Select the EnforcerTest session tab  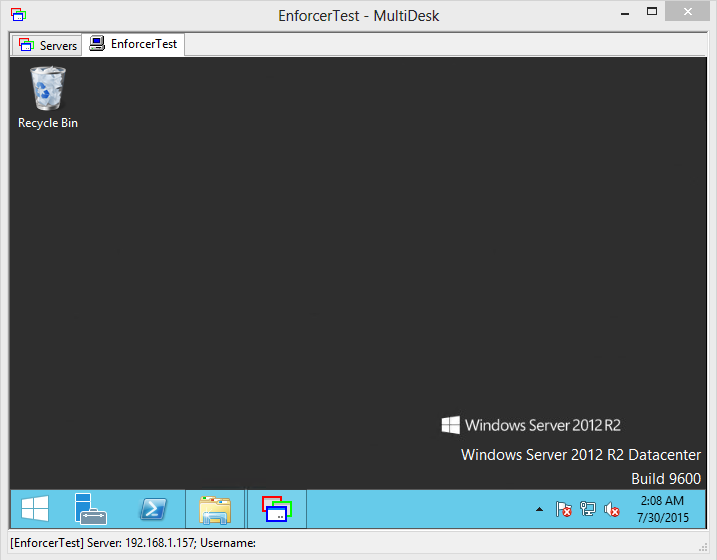tap(134, 44)
